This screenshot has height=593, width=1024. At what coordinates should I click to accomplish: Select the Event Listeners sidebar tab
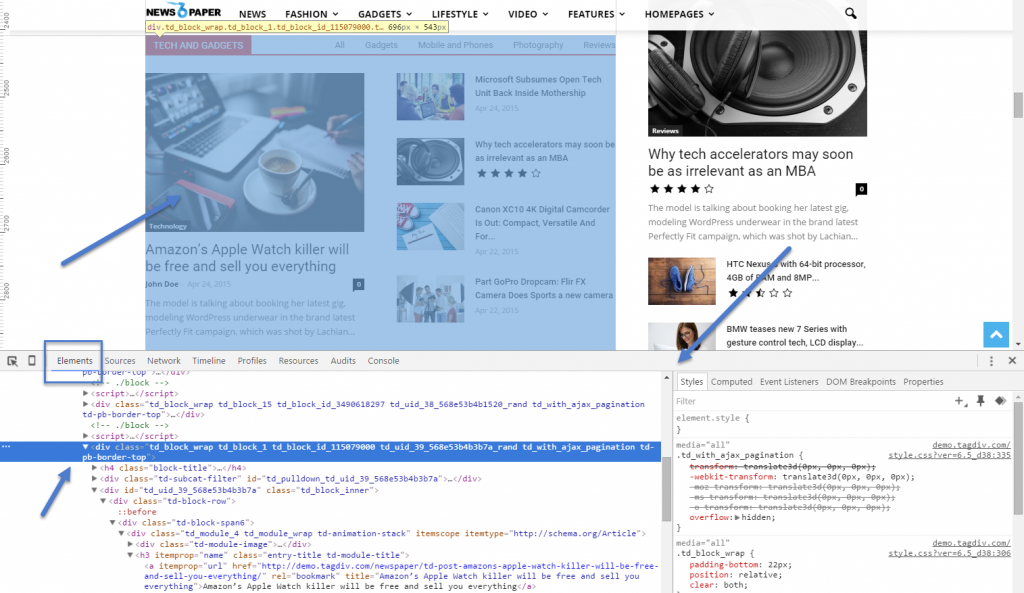click(x=789, y=381)
